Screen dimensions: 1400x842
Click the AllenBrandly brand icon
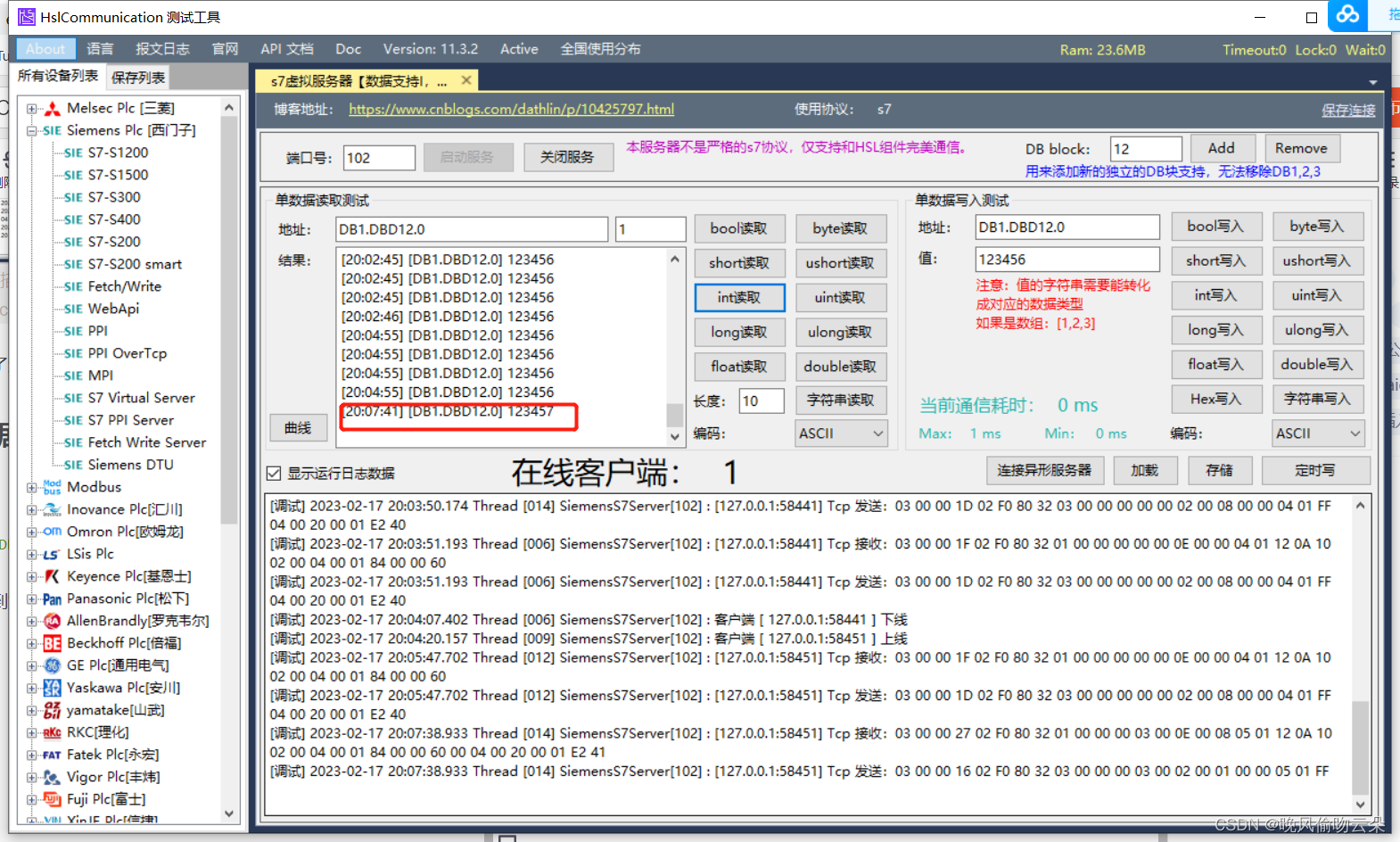[53, 622]
